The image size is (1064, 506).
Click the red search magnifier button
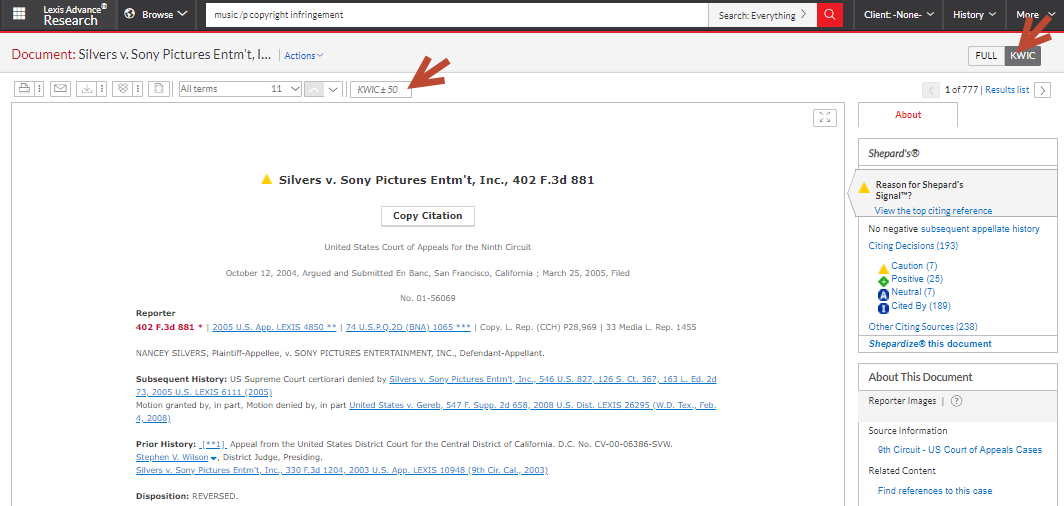(830, 14)
